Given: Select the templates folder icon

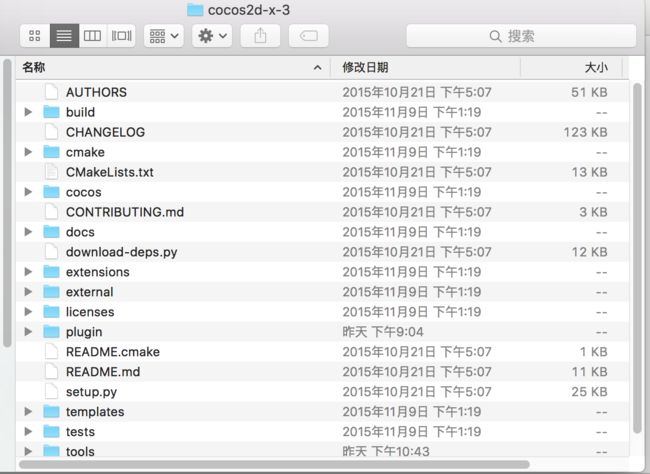Looking at the screenshot, I should coord(51,411).
